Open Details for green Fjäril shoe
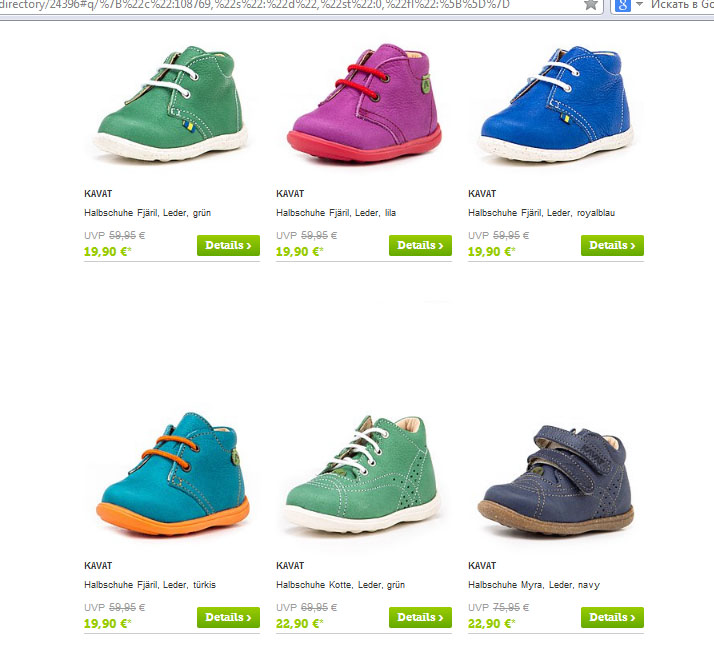Screen dimensions: 714x649 (x=228, y=245)
